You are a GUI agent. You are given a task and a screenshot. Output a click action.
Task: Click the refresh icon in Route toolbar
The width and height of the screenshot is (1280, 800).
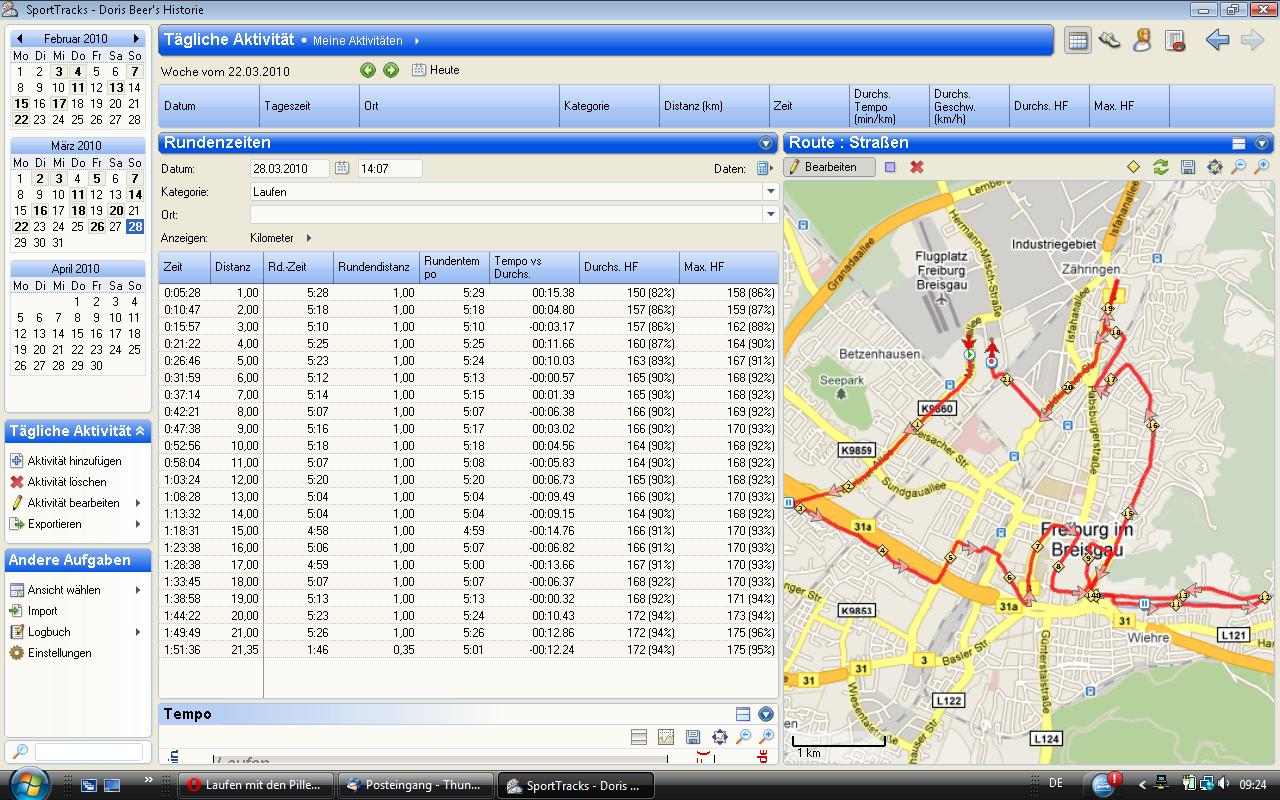coord(1160,167)
